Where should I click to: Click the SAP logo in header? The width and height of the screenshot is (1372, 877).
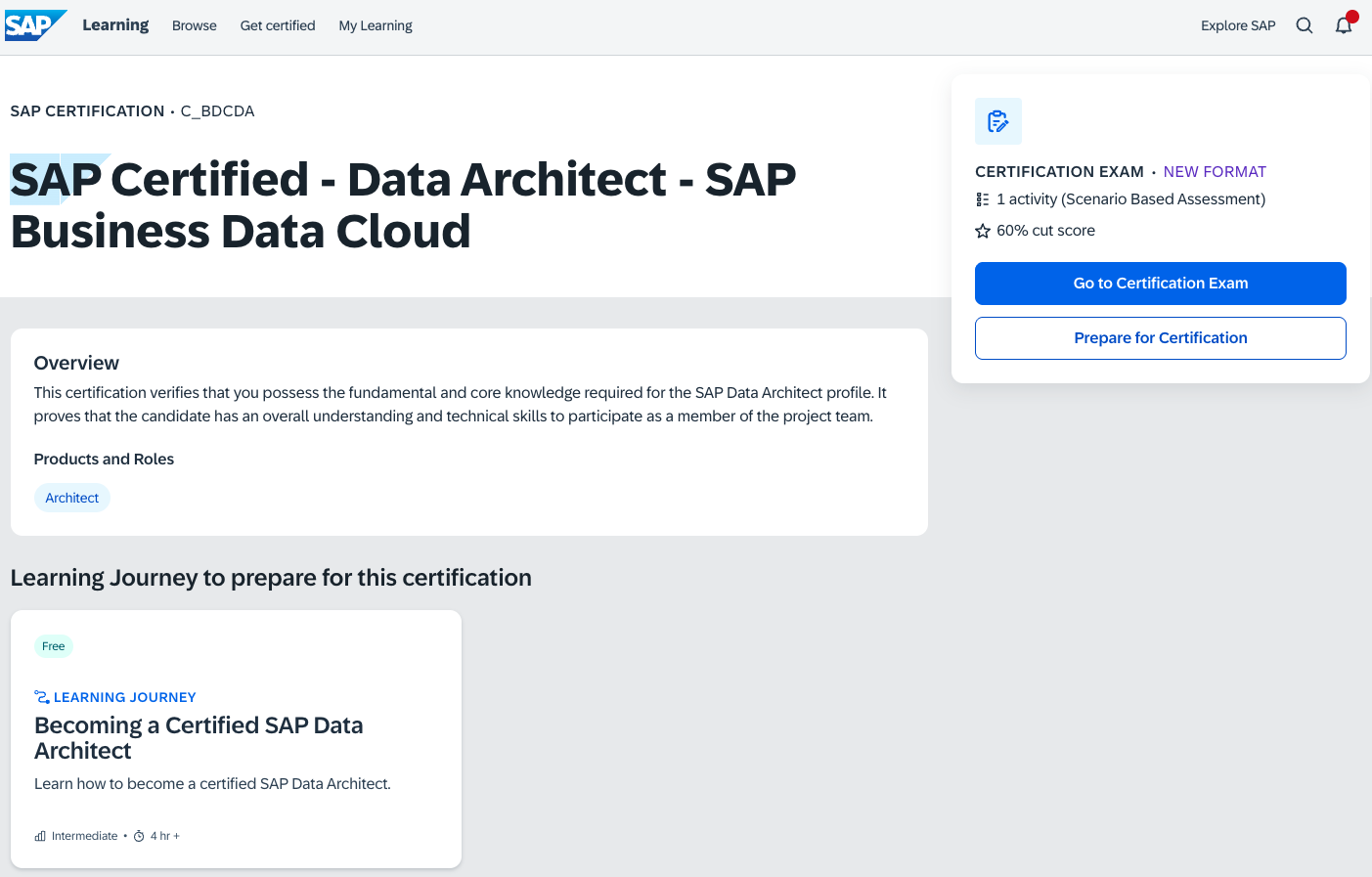tap(35, 25)
